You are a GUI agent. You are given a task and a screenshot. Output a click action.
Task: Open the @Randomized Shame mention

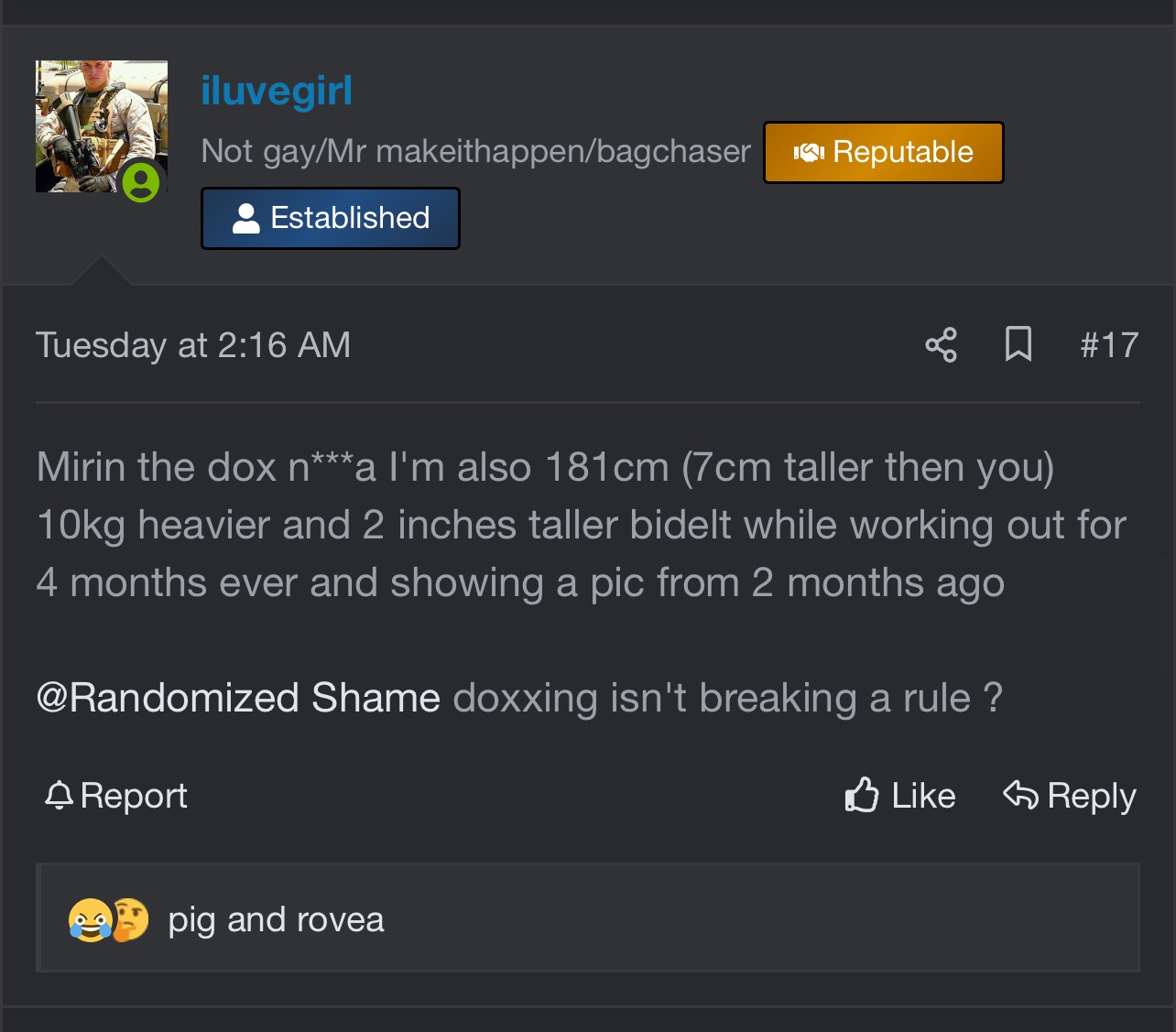tap(238, 698)
